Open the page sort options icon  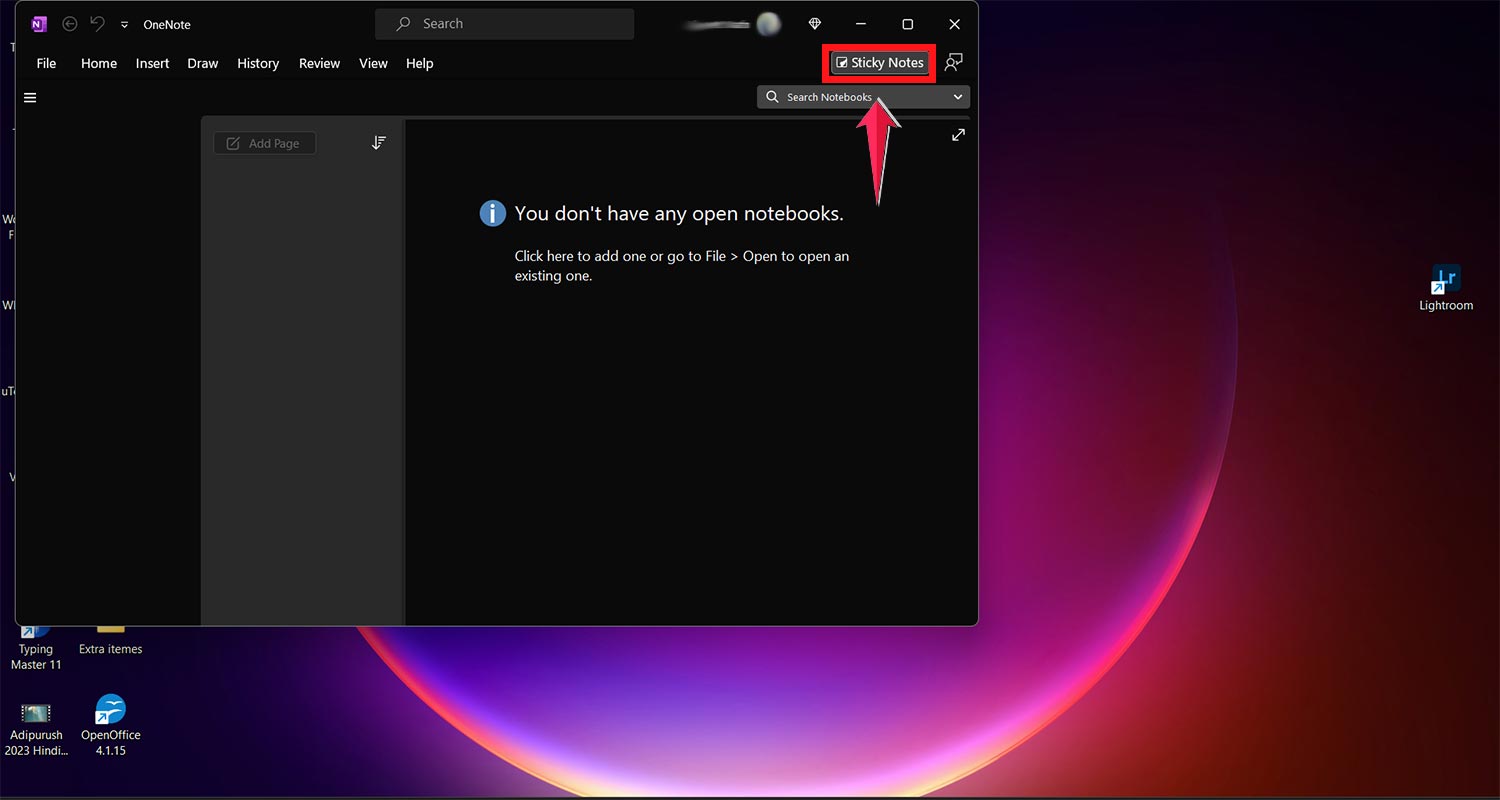378,143
